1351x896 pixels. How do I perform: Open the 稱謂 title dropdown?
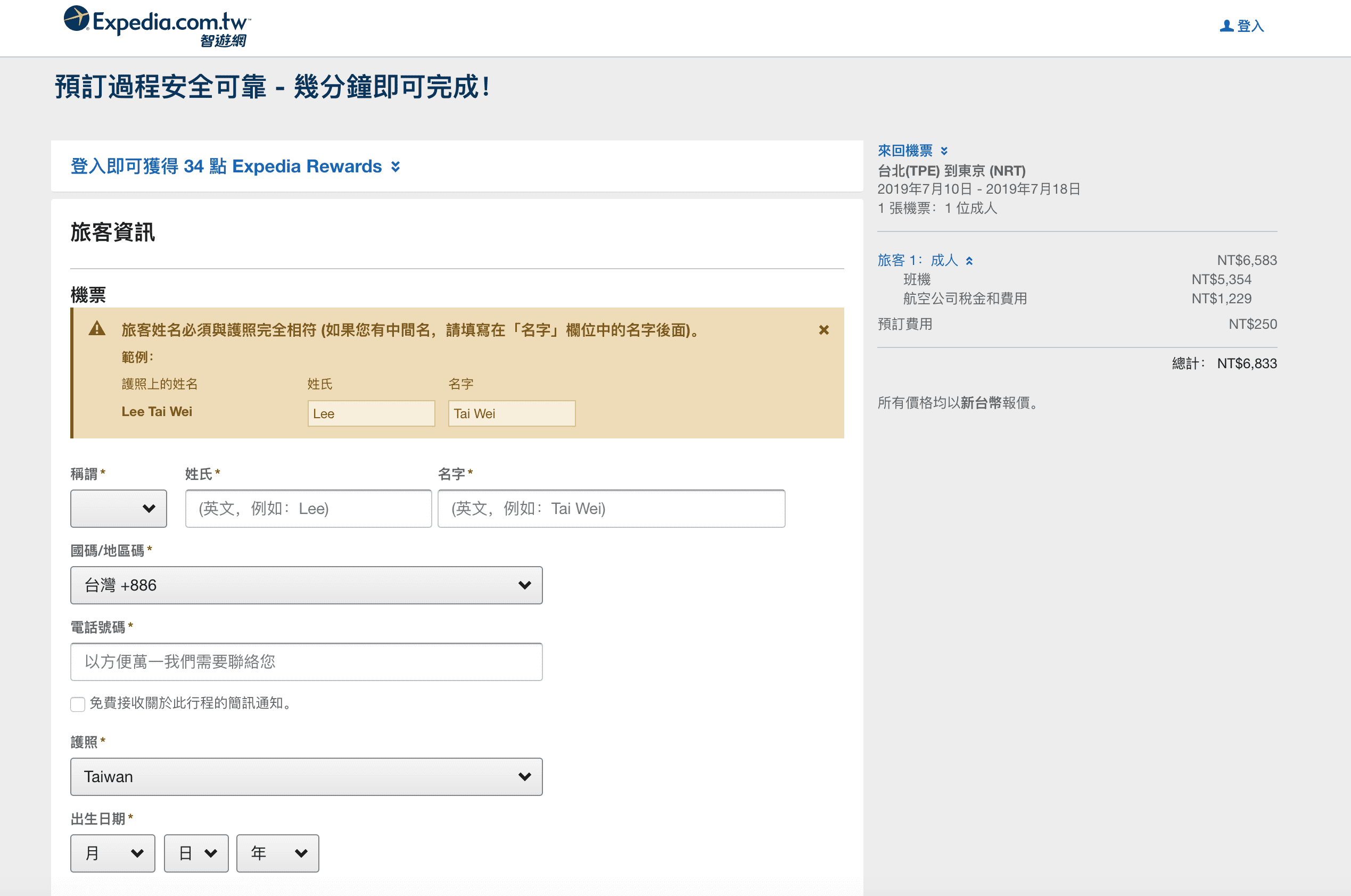[x=118, y=508]
